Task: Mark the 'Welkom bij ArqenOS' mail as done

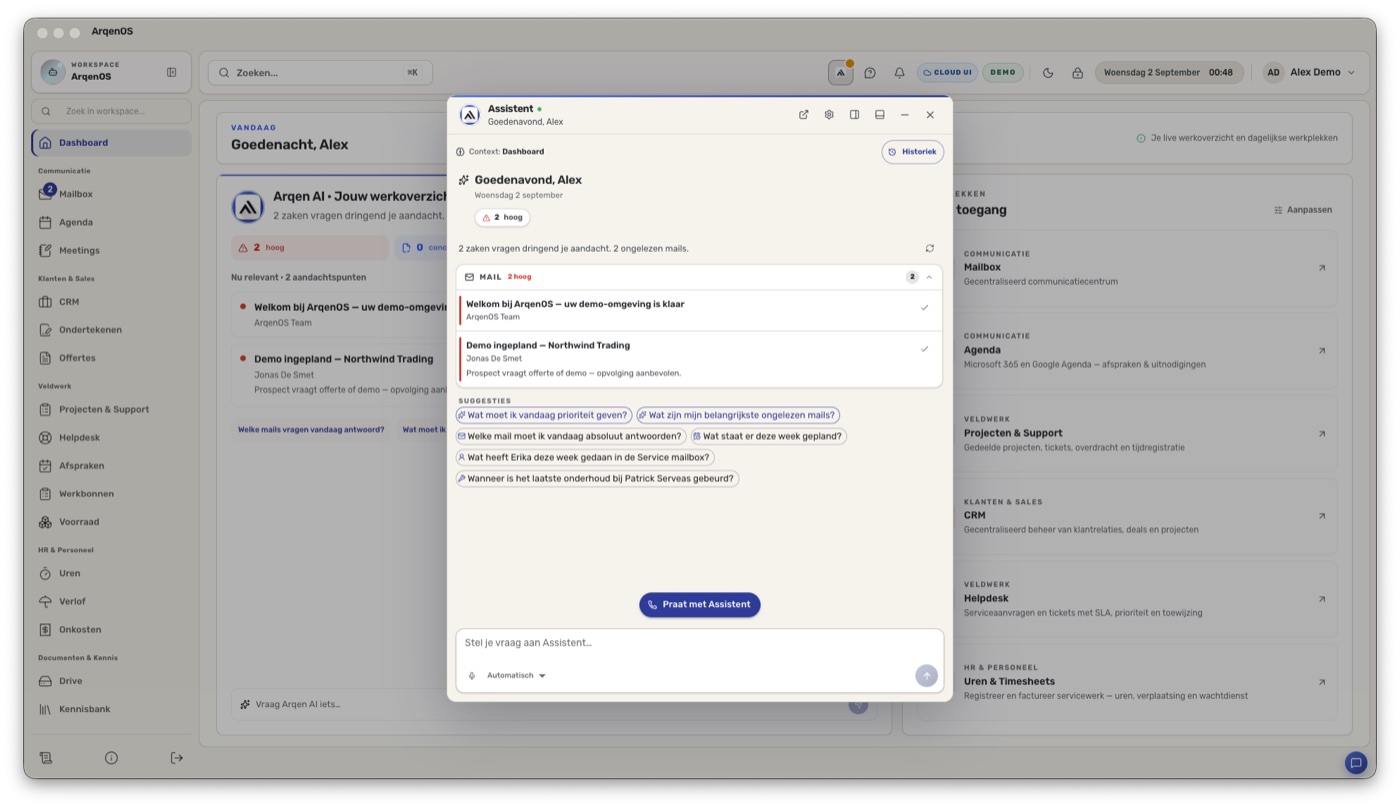Action: click(924, 308)
